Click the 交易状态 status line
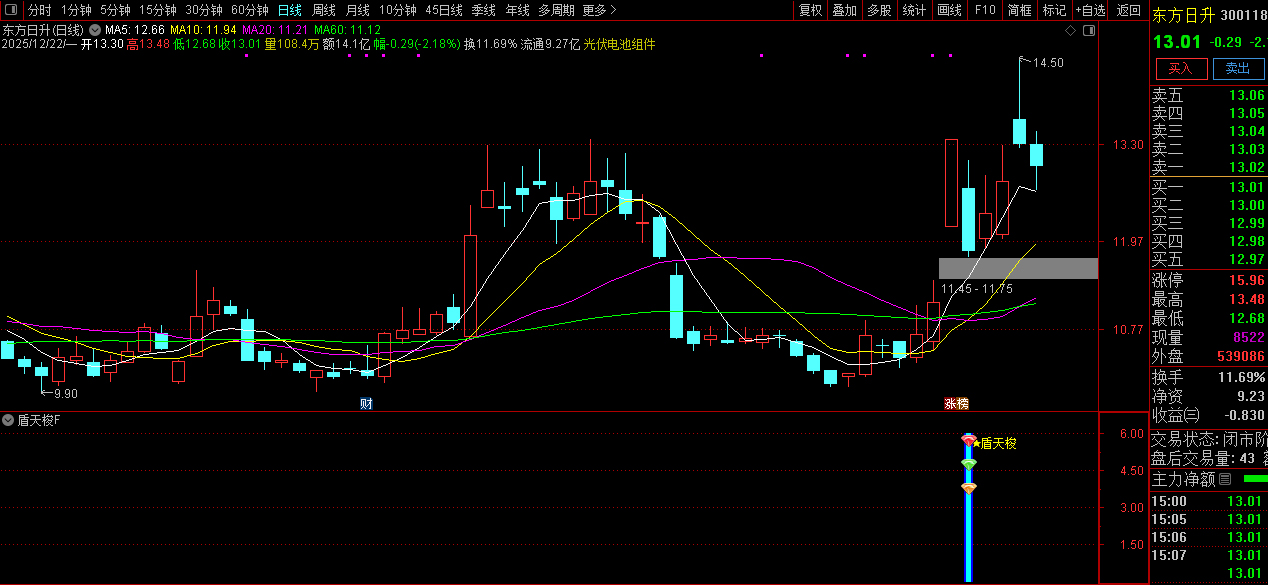Screen dimensions: 1268x585 [x=1208, y=439]
